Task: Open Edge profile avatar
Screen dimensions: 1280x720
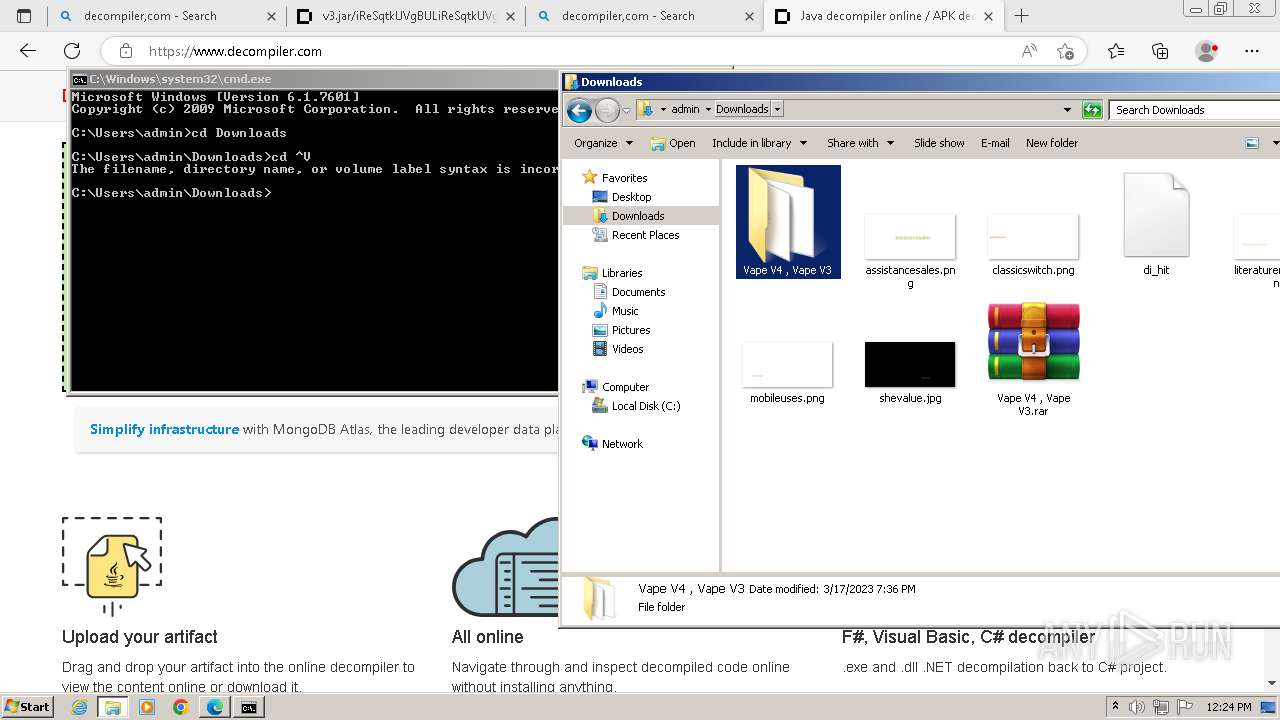Action: click(x=1207, y=51)
